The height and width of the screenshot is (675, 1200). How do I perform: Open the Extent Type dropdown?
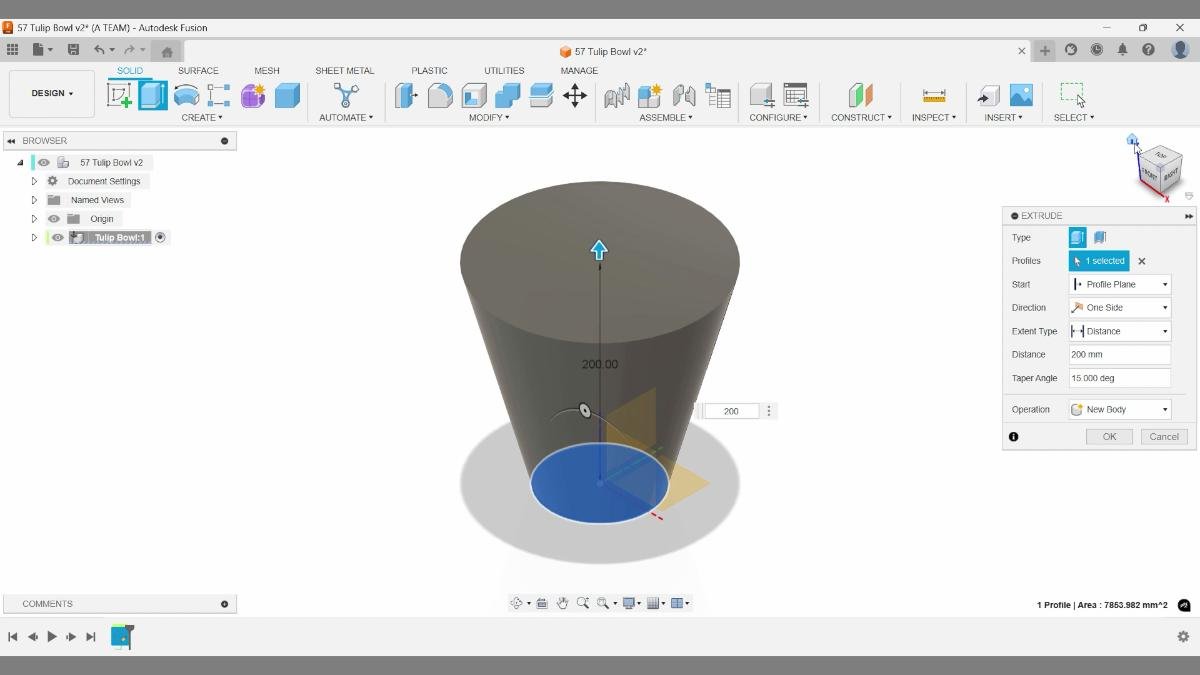1119,331
